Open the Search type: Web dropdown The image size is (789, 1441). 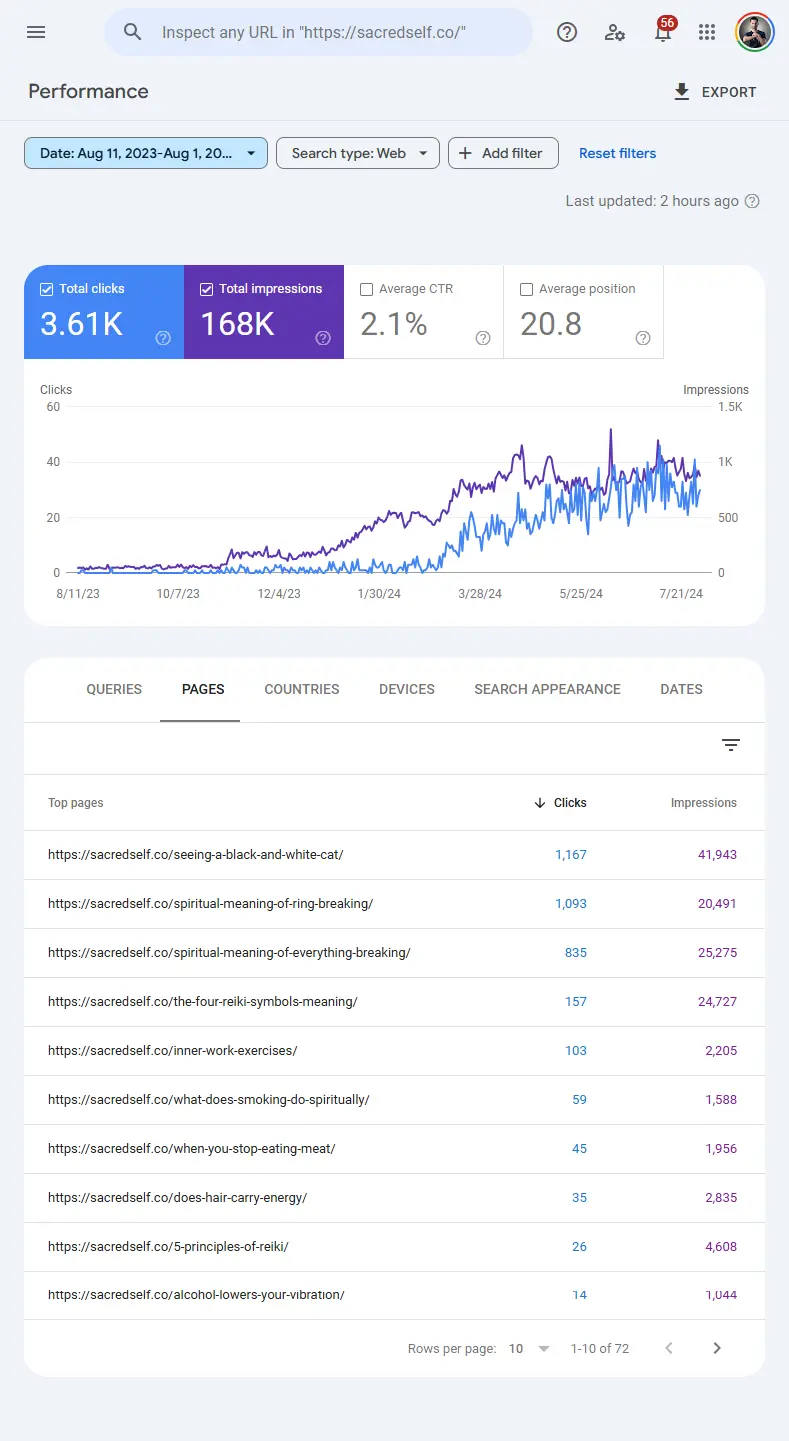[x=357, y=153]
